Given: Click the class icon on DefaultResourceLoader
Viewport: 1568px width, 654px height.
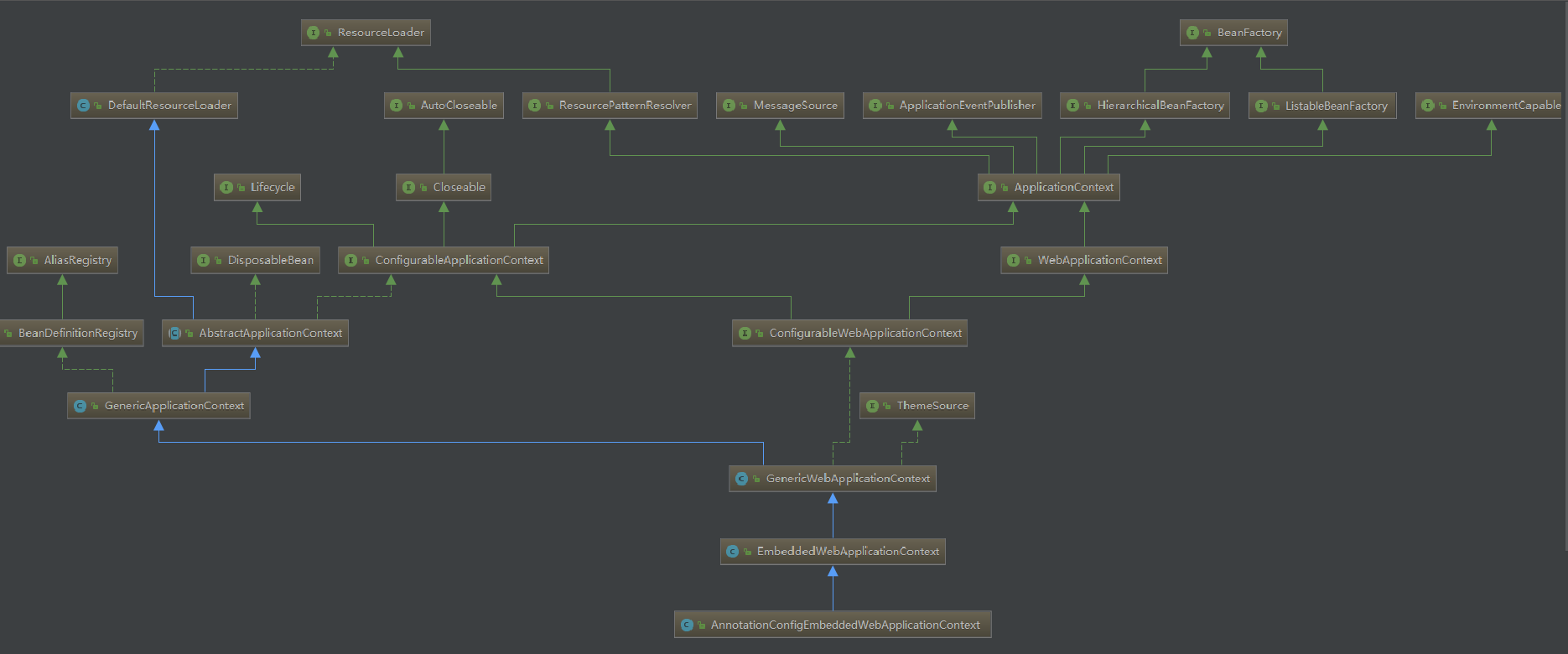Looking at the screenshot, I should (x=83, y=106).
